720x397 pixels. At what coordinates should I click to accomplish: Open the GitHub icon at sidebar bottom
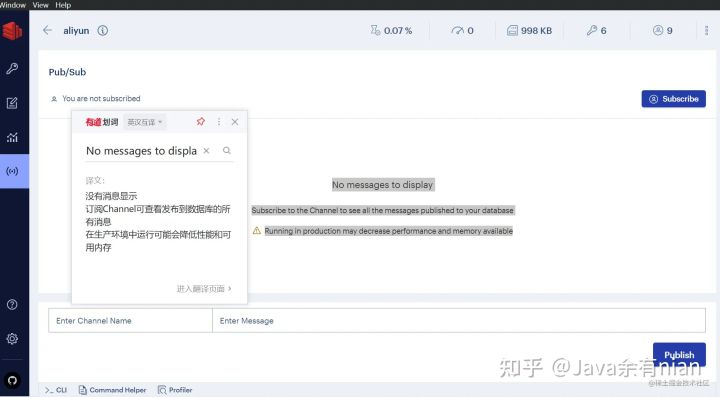pyautogui.click(x=12, y=380)
